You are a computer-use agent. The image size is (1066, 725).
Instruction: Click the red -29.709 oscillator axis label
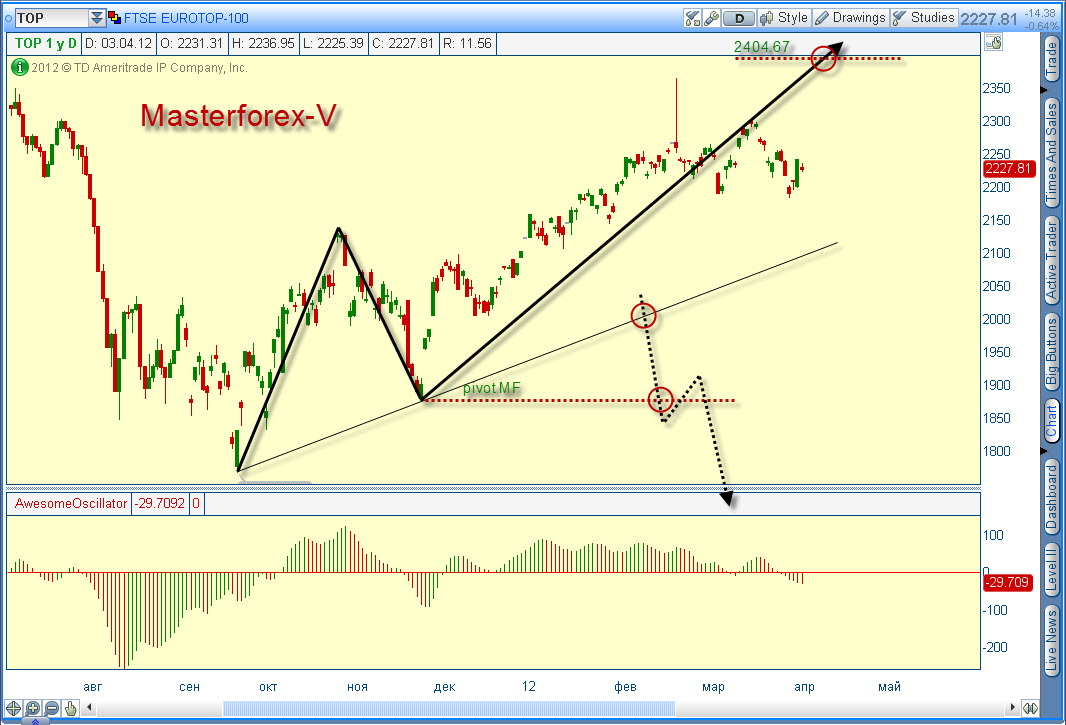click(1008, 582)
